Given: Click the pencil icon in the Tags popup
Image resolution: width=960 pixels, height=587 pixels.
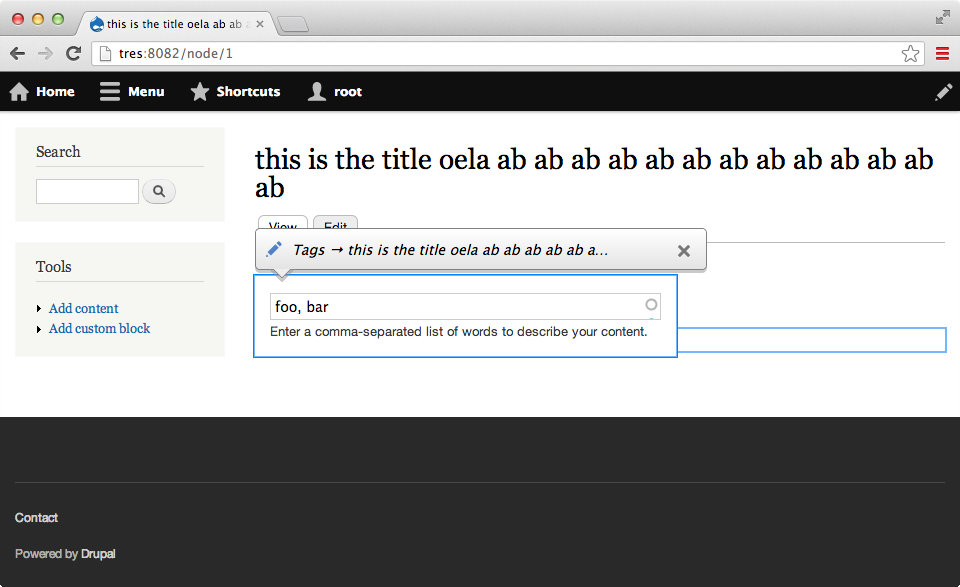Looking at the screenshot, I should pos(273,250).
